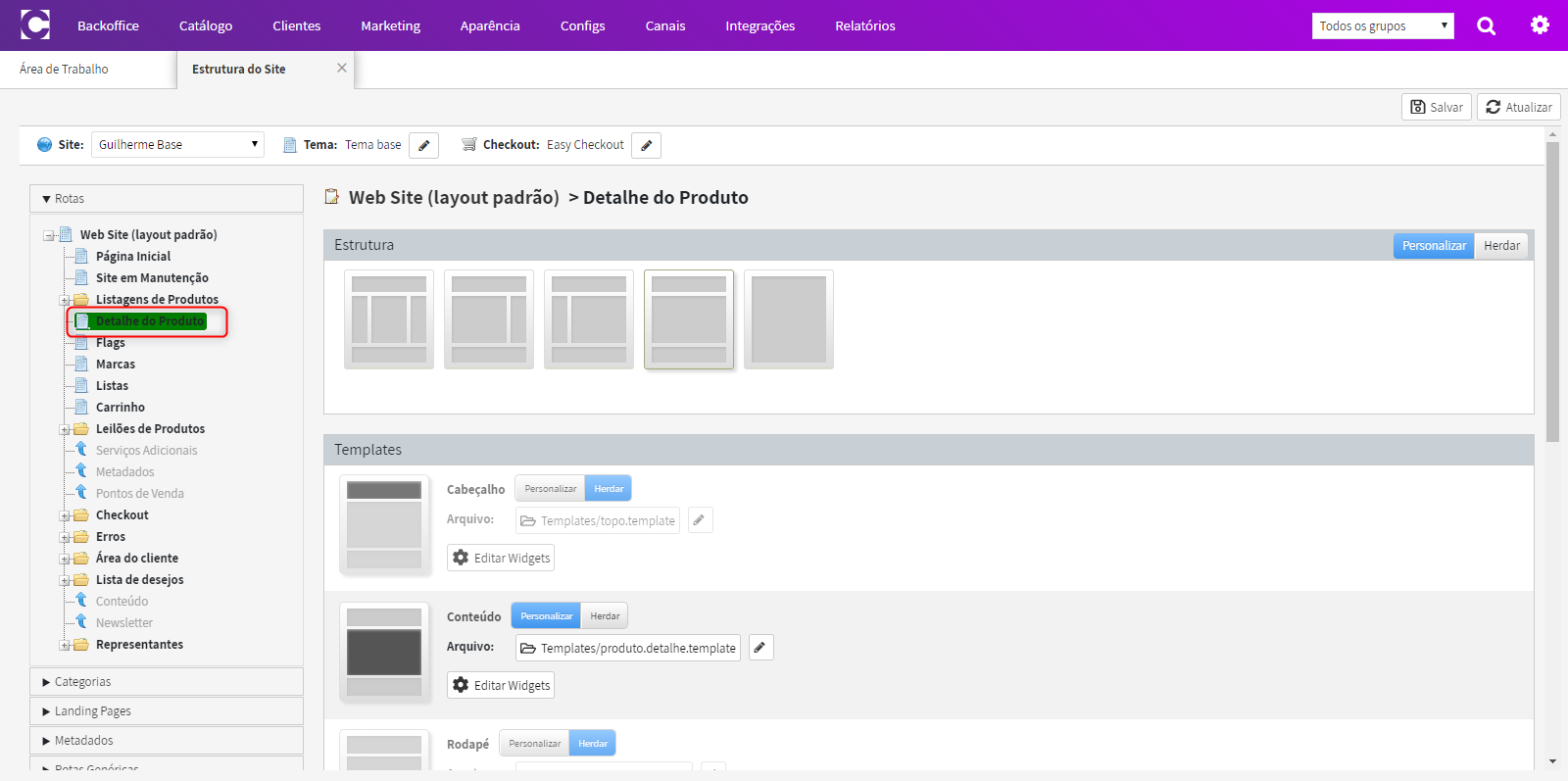Set Conteúdo to Herdar
Screen dimensions: 1568x781
coord(605,616)
